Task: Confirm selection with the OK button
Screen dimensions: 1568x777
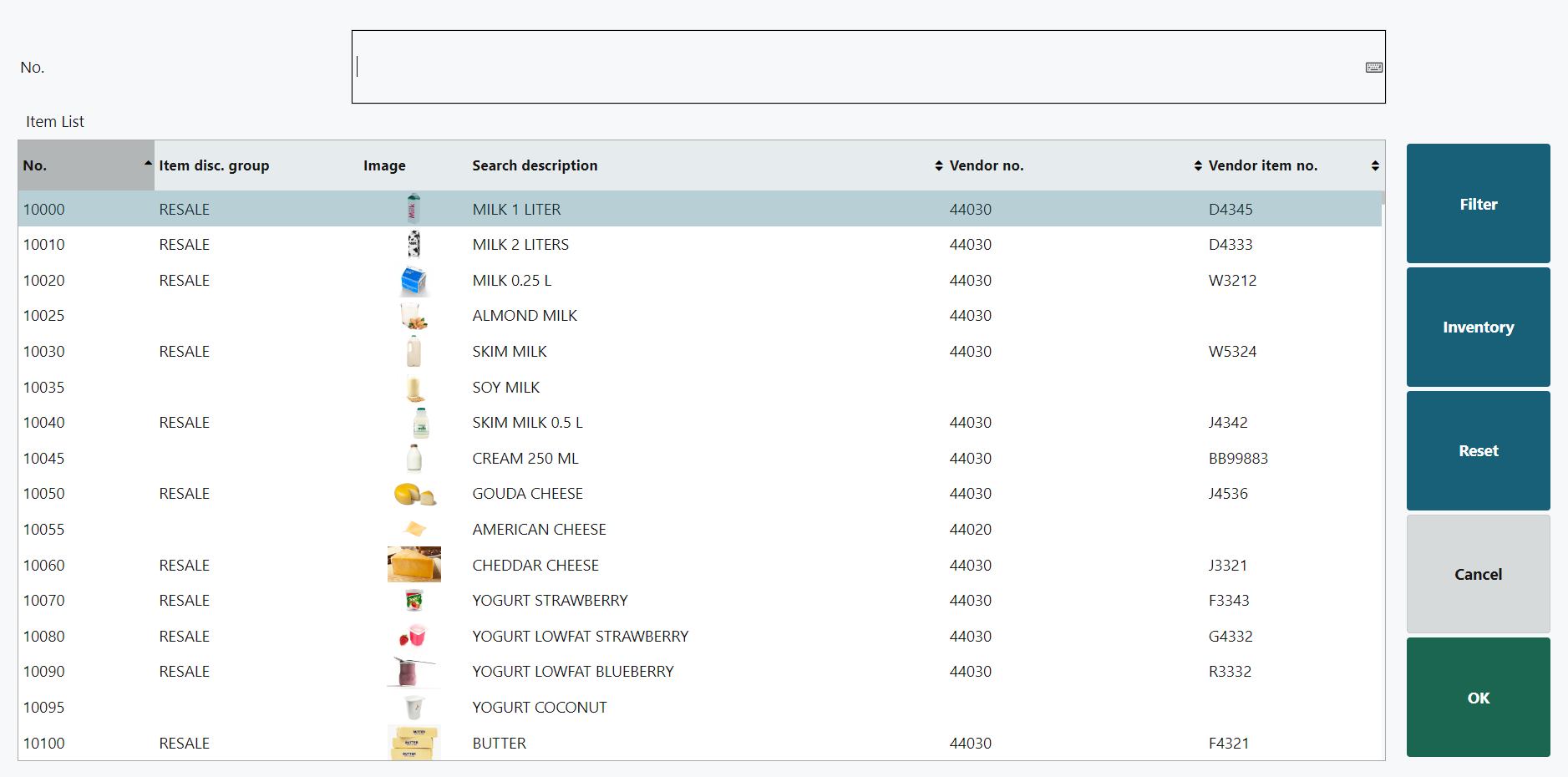Action: tap(1478, 698)
